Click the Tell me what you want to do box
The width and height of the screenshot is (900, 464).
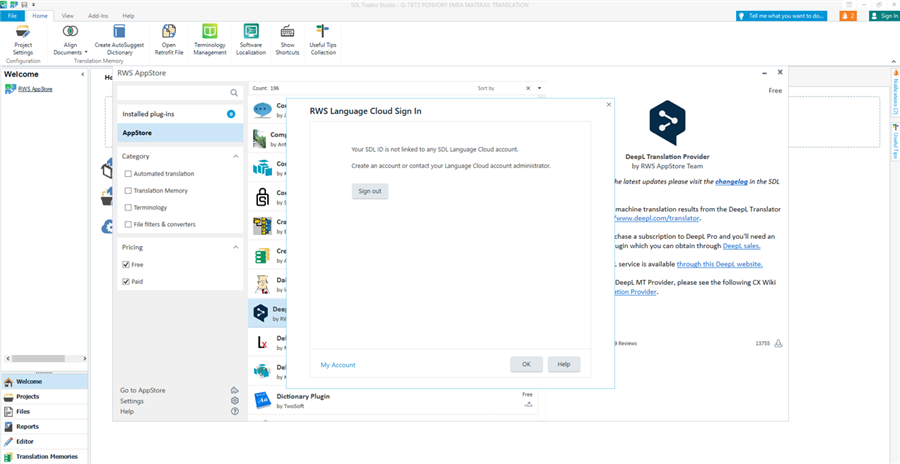(x=782, y=16)
